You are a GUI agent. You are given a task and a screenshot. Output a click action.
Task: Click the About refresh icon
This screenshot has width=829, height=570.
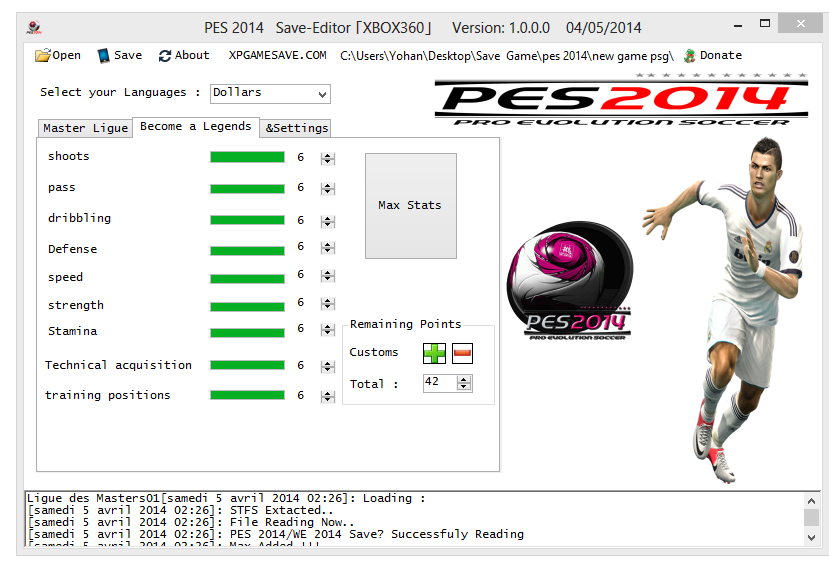coord(165,56)
